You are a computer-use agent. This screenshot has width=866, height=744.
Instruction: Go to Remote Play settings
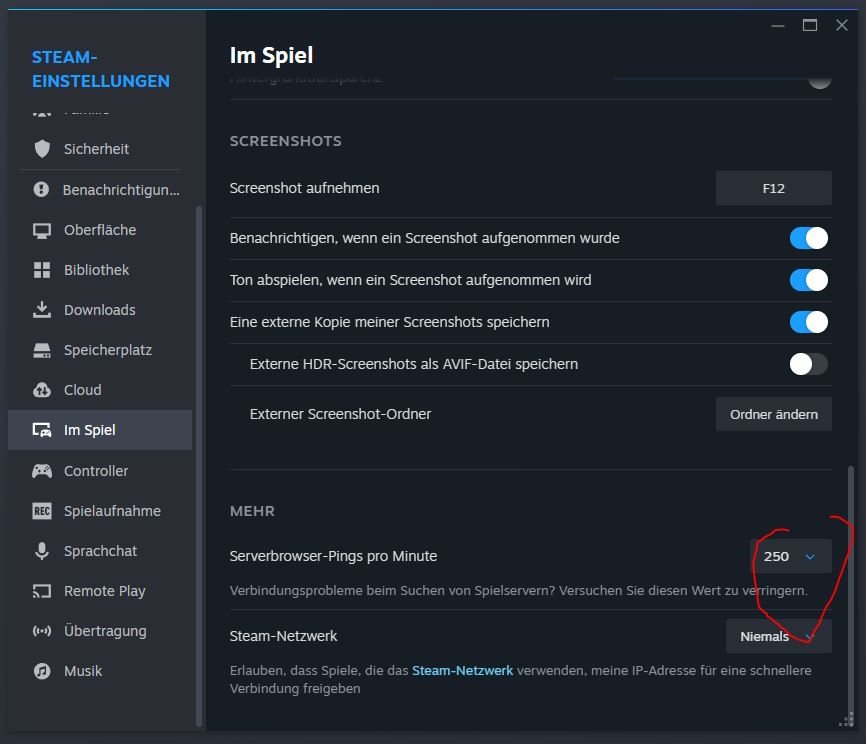(104, 591)
